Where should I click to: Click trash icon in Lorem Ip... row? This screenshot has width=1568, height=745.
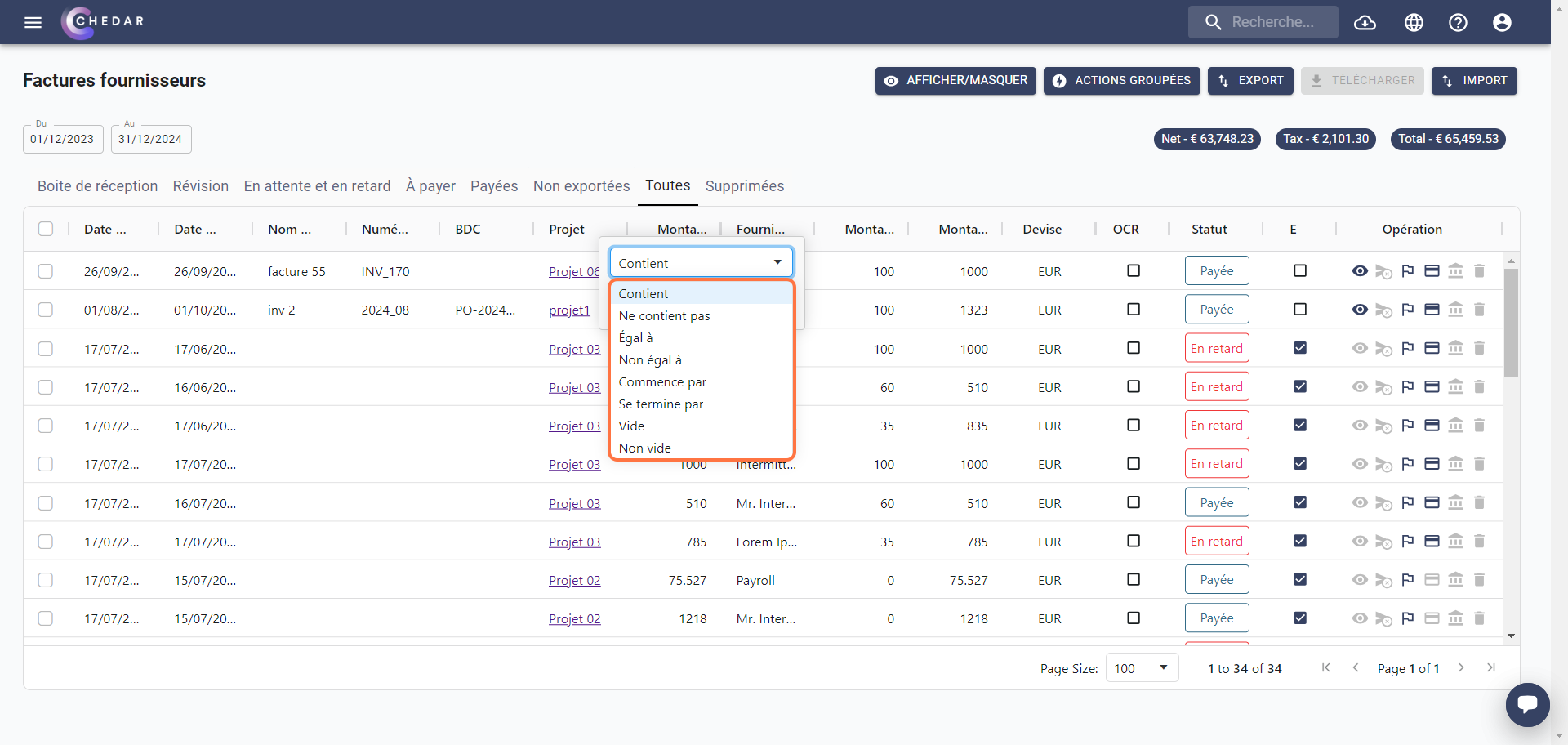[x=1479, y=542]
